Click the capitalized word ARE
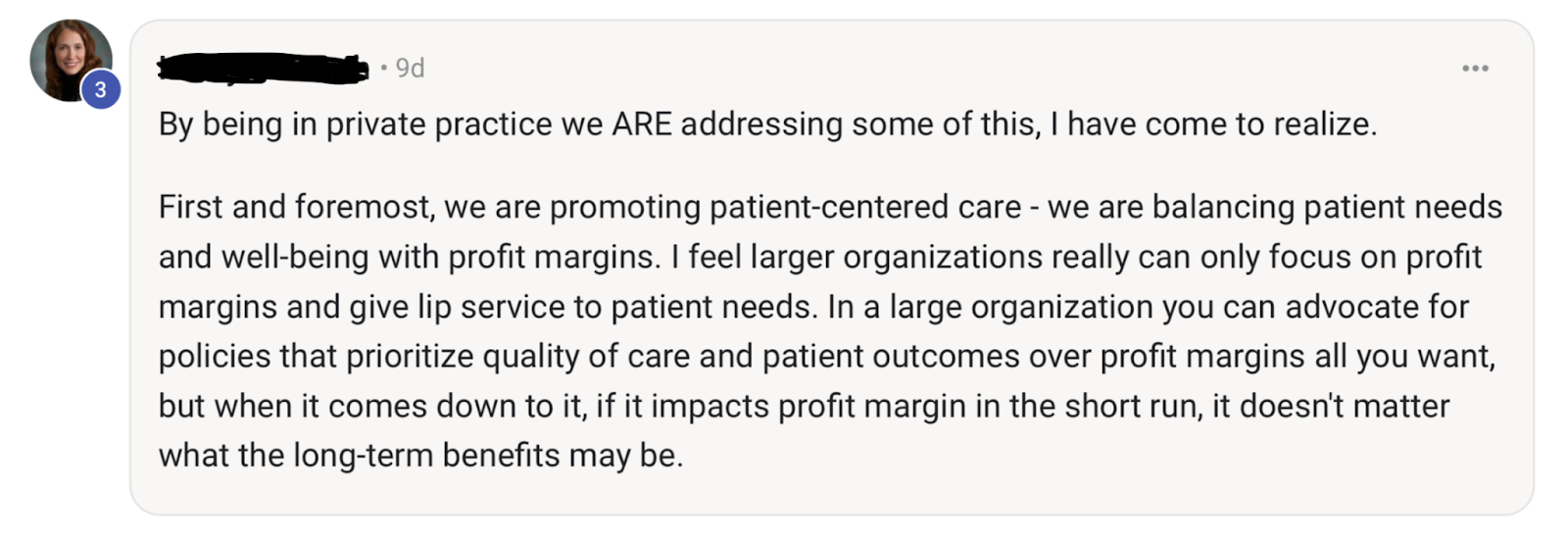The height and width of the screenshot is (538, 1568). (642, 124)
